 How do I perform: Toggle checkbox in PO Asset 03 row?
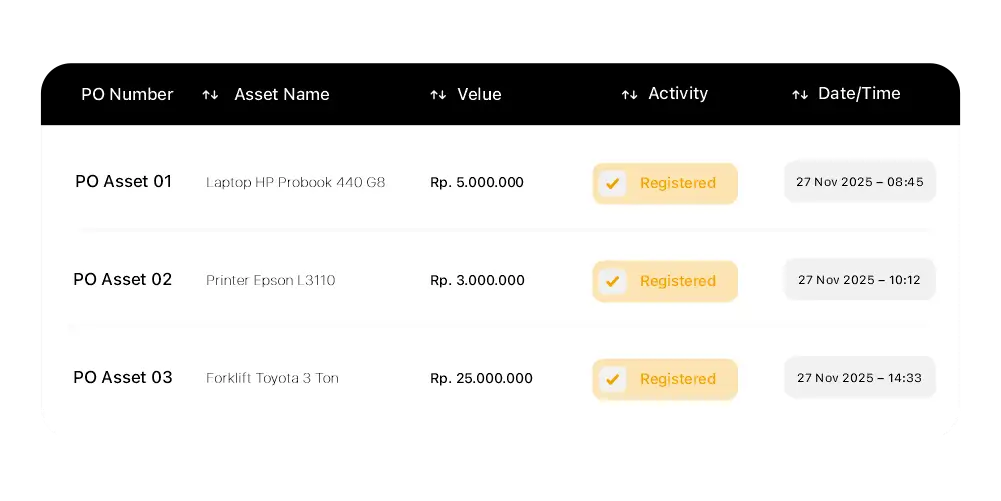(613, 380)
